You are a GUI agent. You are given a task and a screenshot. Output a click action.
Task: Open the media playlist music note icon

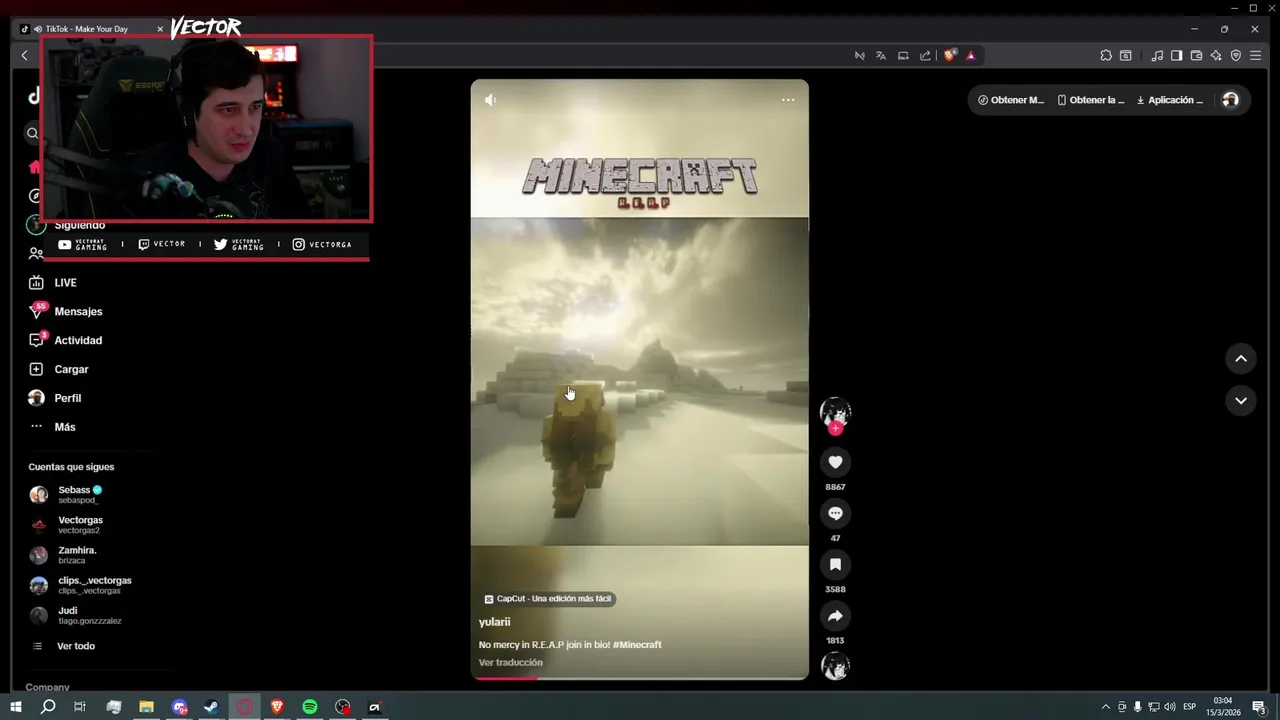click(1157, 56)
